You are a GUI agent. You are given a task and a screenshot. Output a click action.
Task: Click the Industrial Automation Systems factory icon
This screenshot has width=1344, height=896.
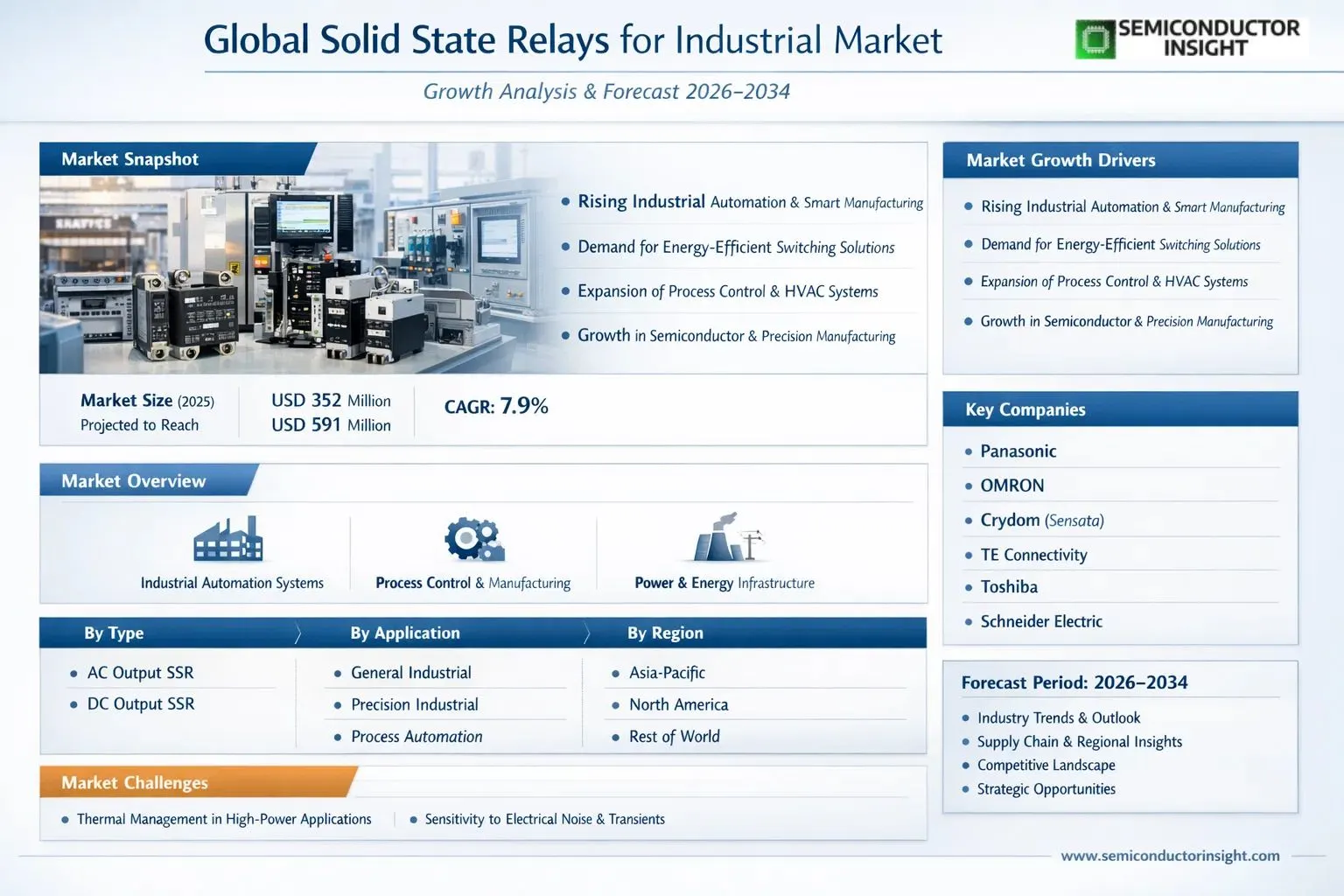[x=228, y=538]
